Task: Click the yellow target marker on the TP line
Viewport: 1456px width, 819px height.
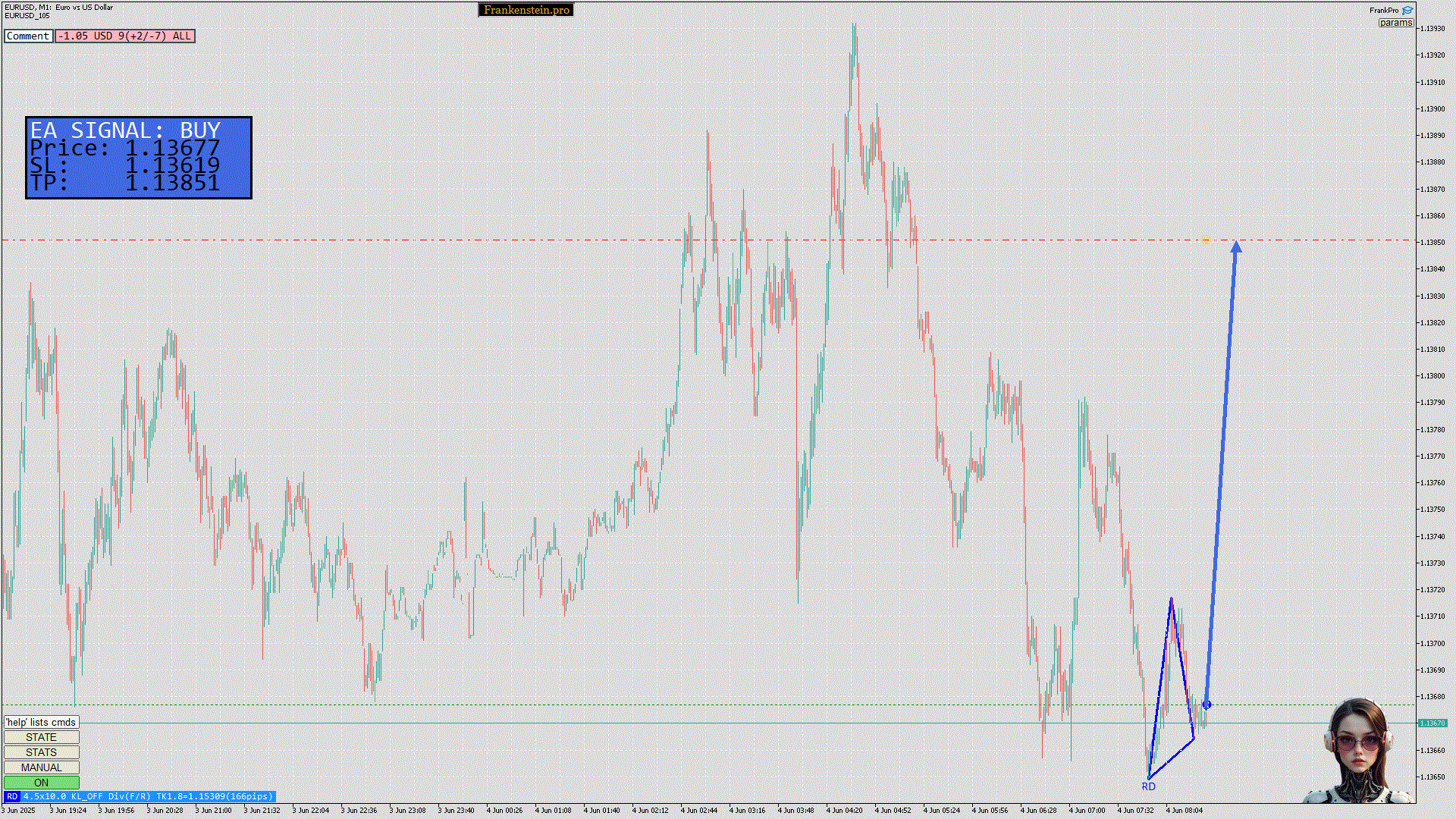Action: coord(1206,239)
